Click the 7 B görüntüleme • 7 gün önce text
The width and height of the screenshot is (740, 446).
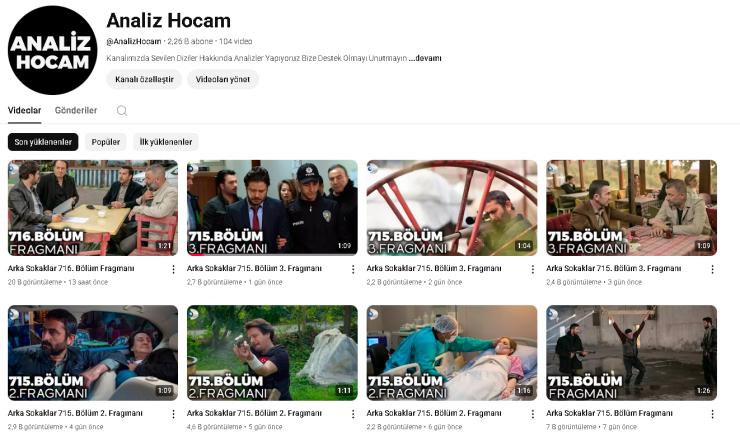click(x=591, y=427)
